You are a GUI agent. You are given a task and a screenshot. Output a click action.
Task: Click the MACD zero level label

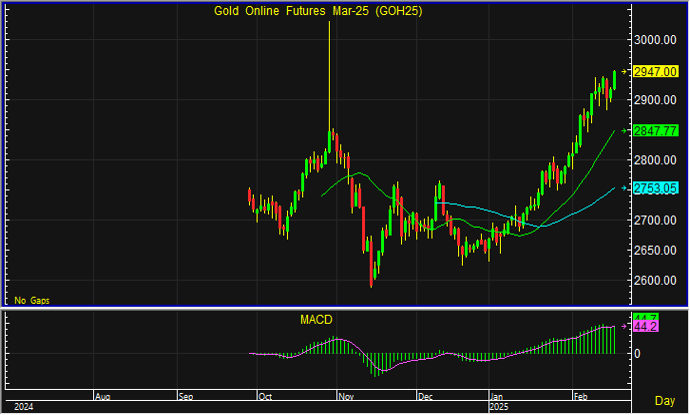637,354
